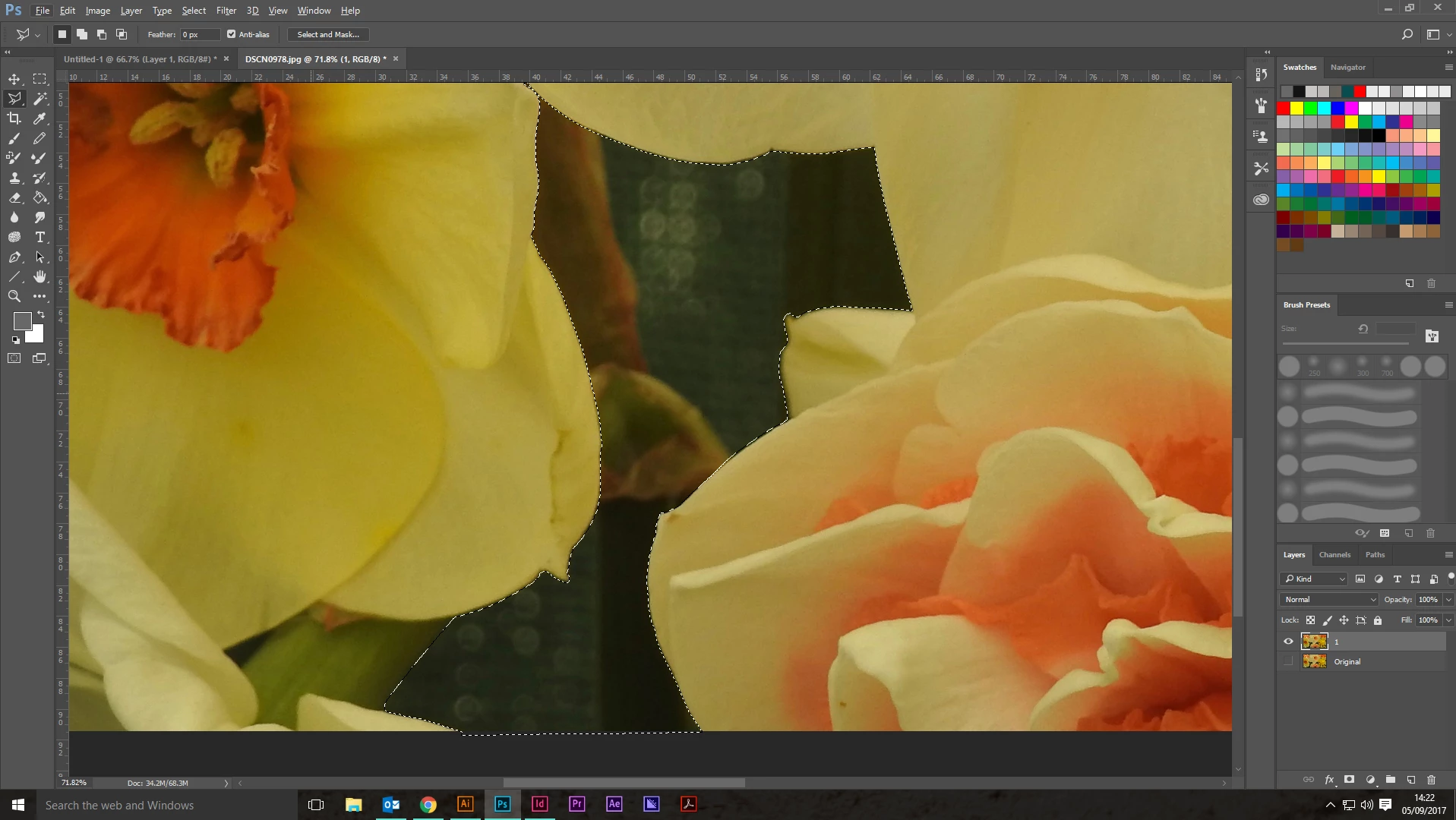Click the Select and Mask button
Viewport: 1456px width, 820px height.
pos(328,34)
